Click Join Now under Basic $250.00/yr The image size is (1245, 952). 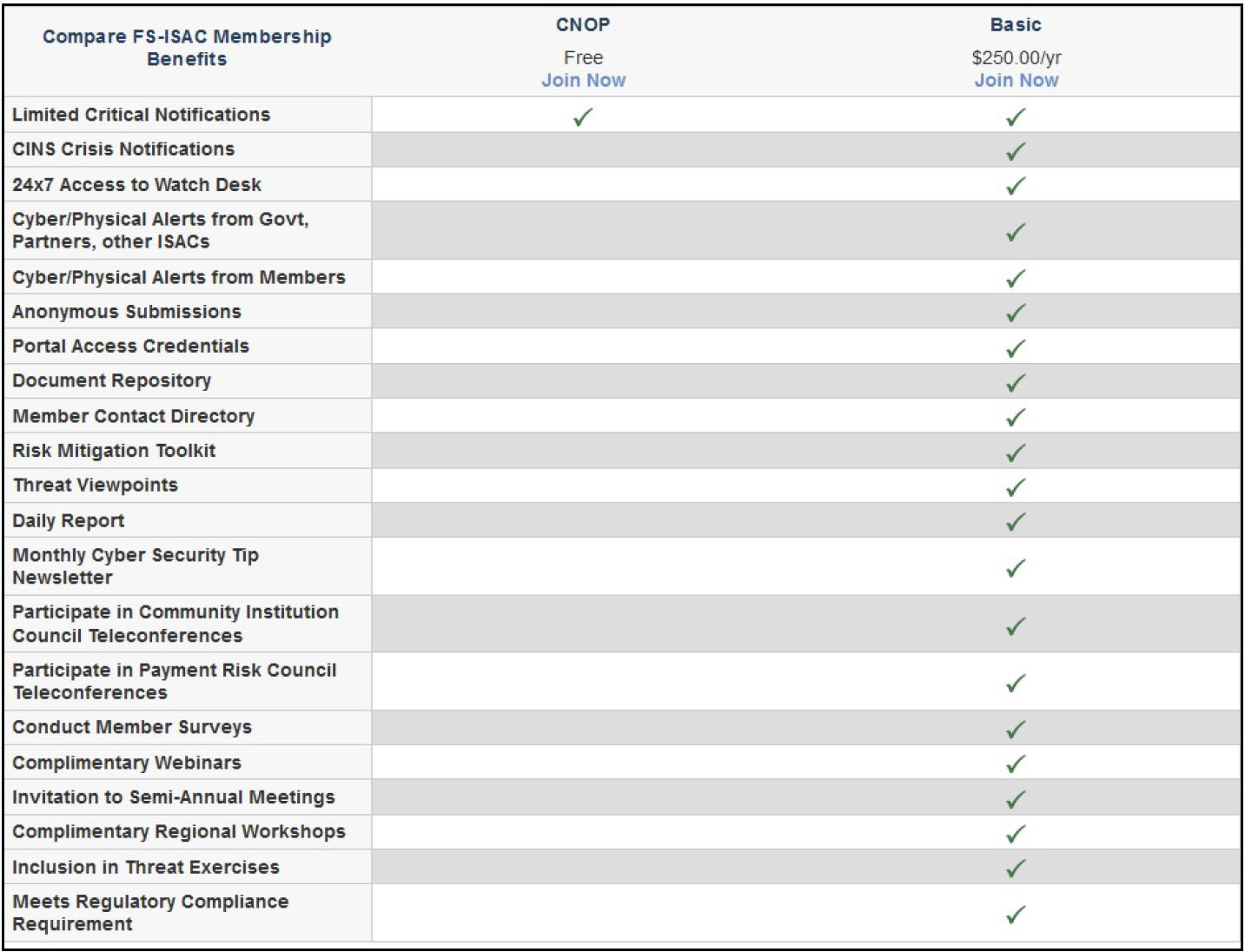pos(1016,81)
